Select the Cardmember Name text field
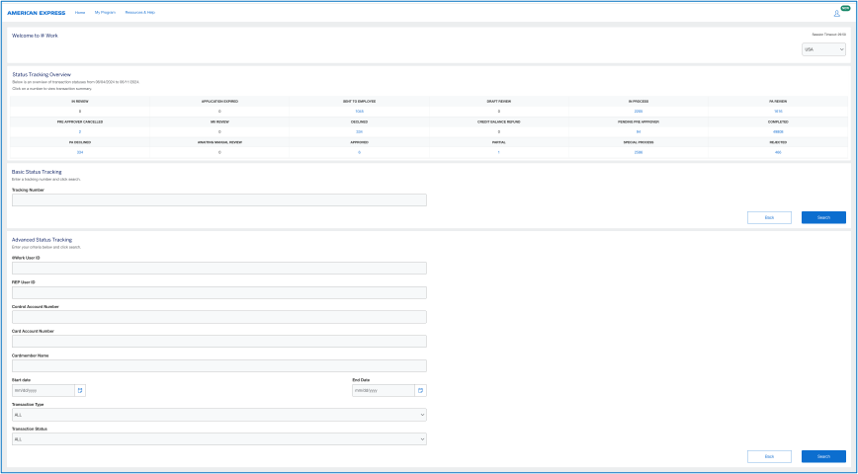Screen dimensions: 858x474 (x=219, y=366)
